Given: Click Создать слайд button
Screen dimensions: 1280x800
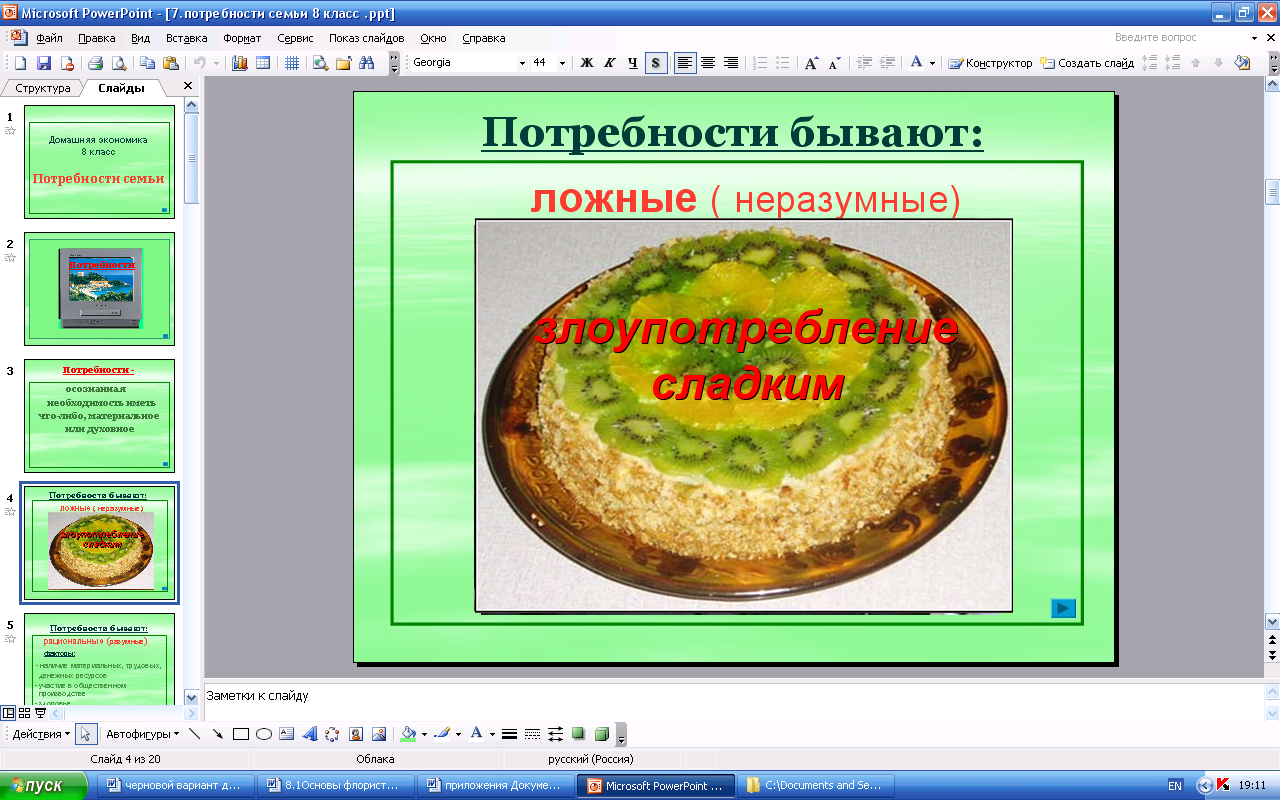Looking at the screenshot, I should click(1087, 63).
